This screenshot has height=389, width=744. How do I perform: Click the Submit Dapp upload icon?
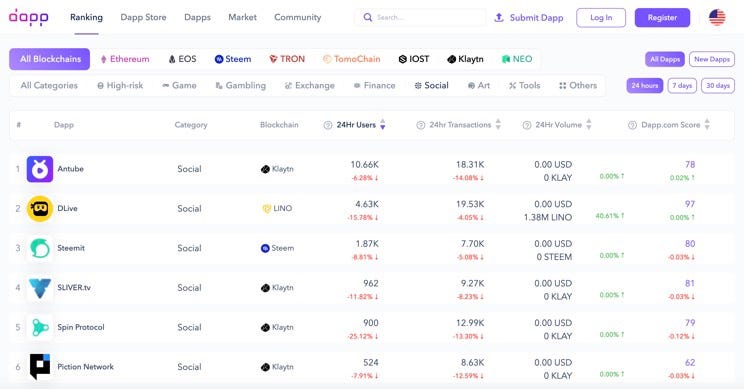(499, 18)
